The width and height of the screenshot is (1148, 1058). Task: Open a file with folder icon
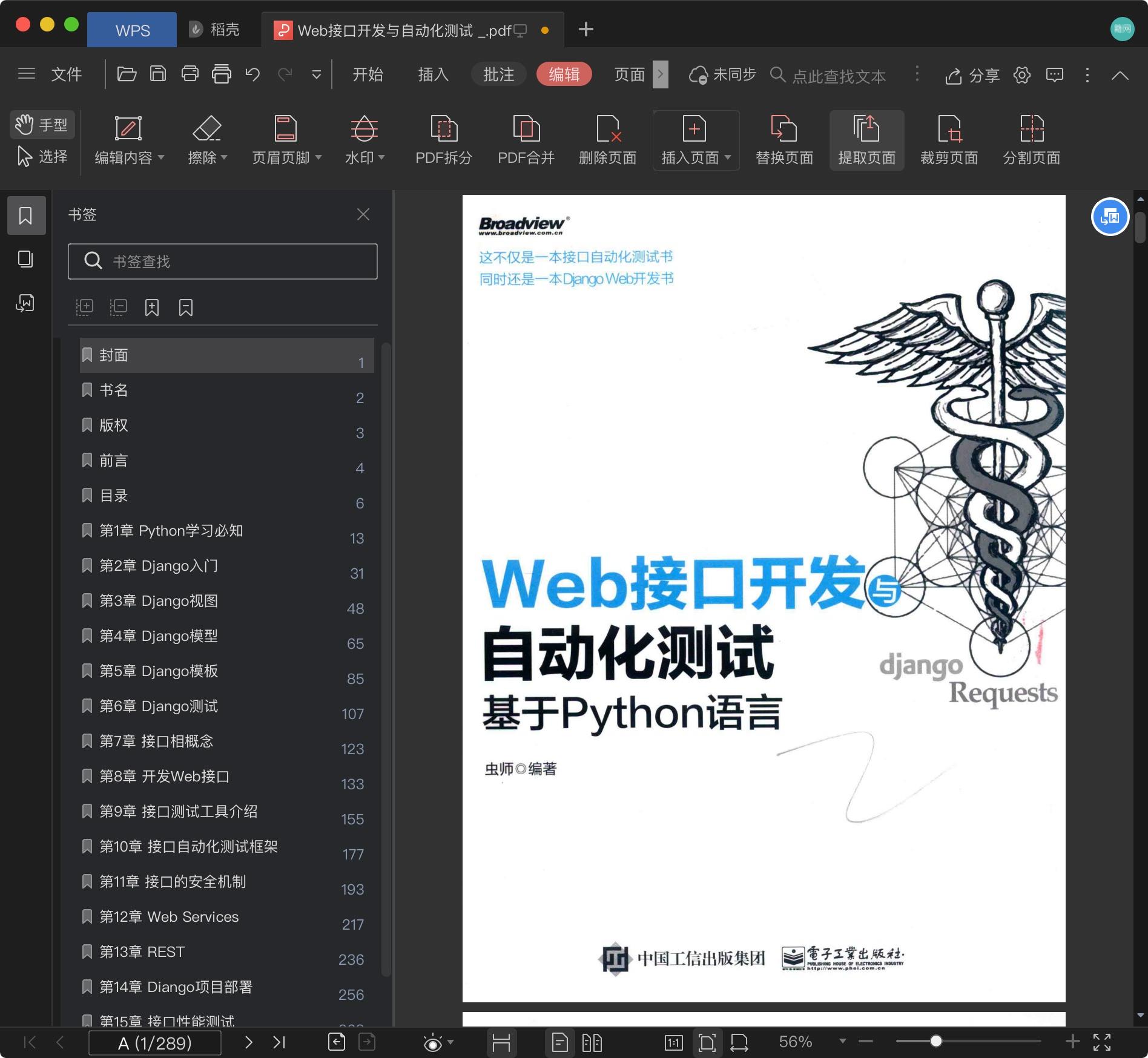[127, 74]
